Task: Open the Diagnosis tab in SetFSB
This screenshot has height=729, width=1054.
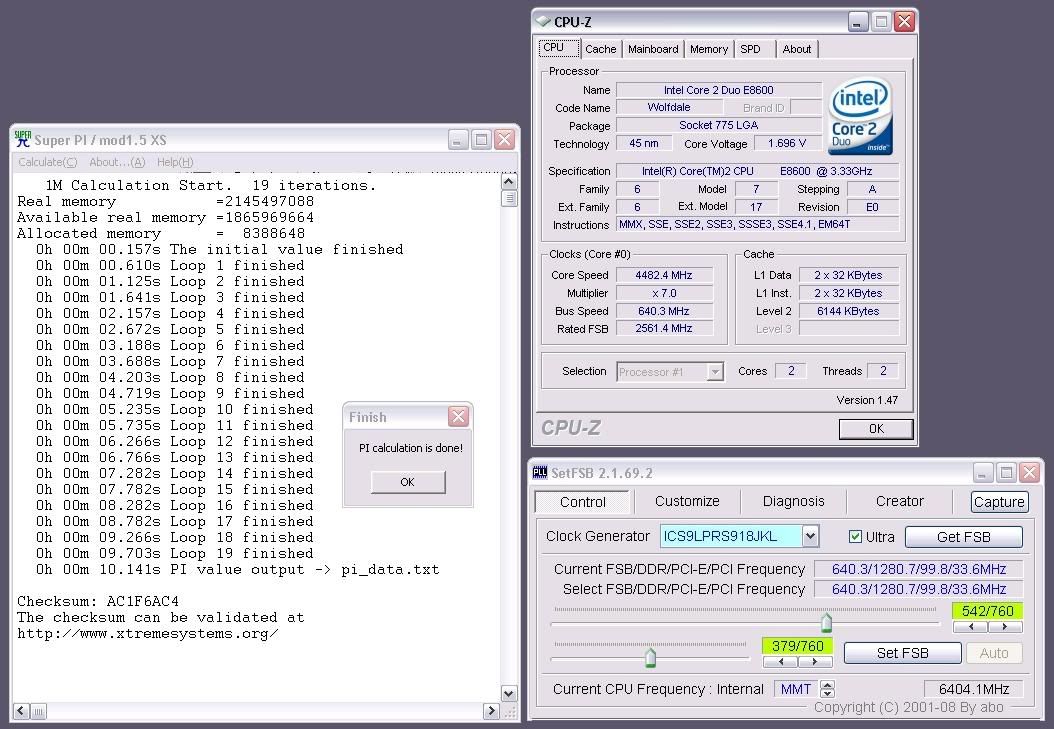Action: (x=793, y=501)
